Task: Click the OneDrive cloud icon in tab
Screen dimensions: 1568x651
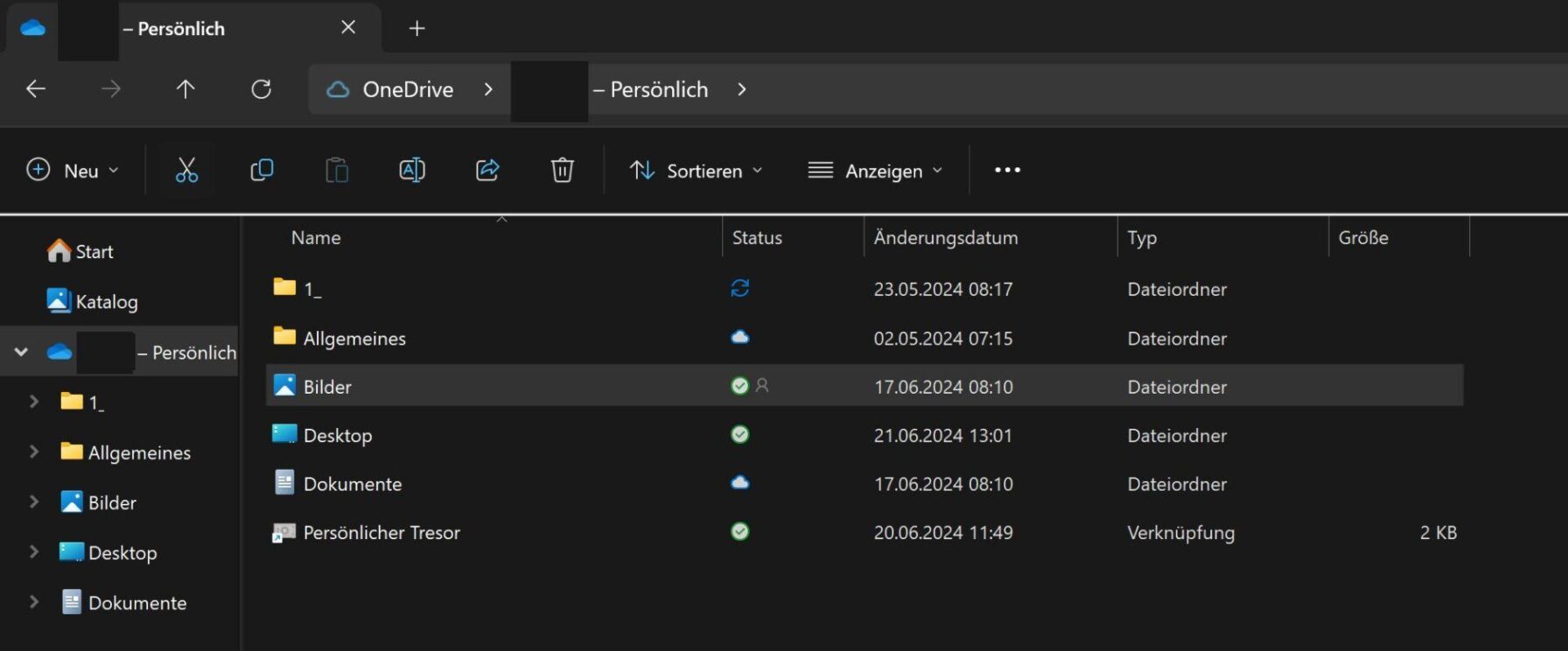Action: 33,28
